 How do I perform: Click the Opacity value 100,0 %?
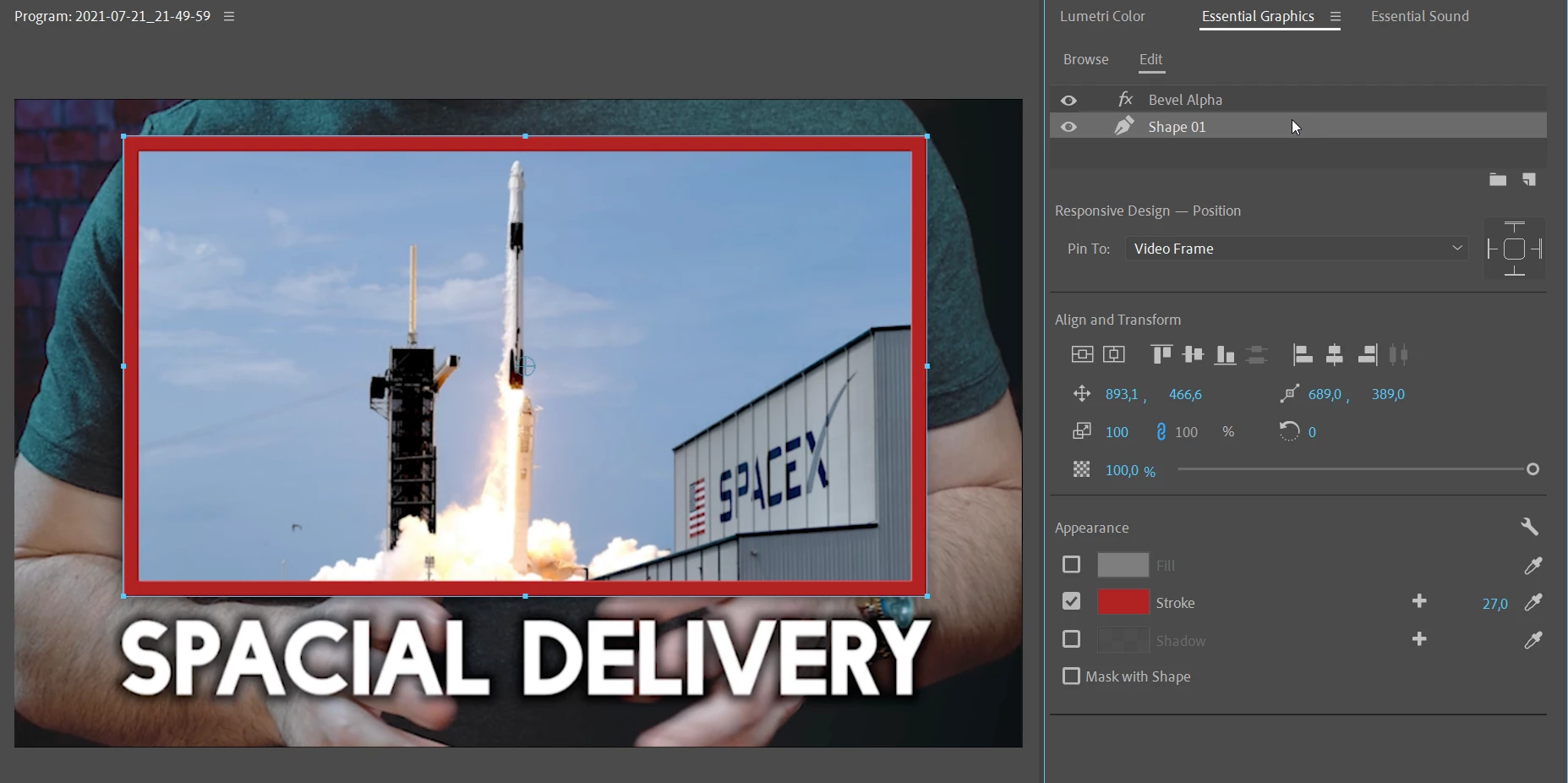[x=1130, y=470]
